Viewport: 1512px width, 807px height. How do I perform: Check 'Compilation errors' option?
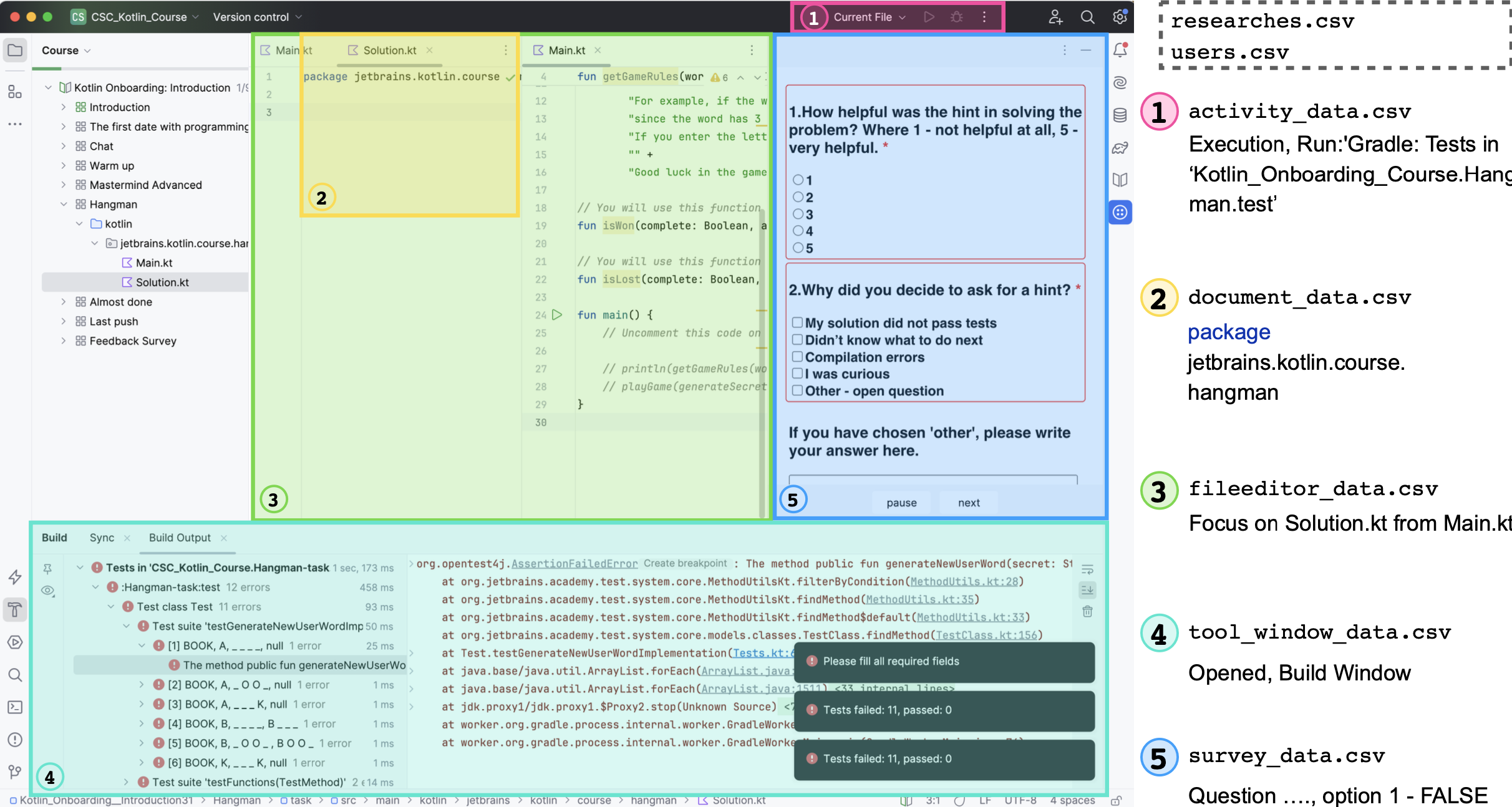[x=797, y=357]
